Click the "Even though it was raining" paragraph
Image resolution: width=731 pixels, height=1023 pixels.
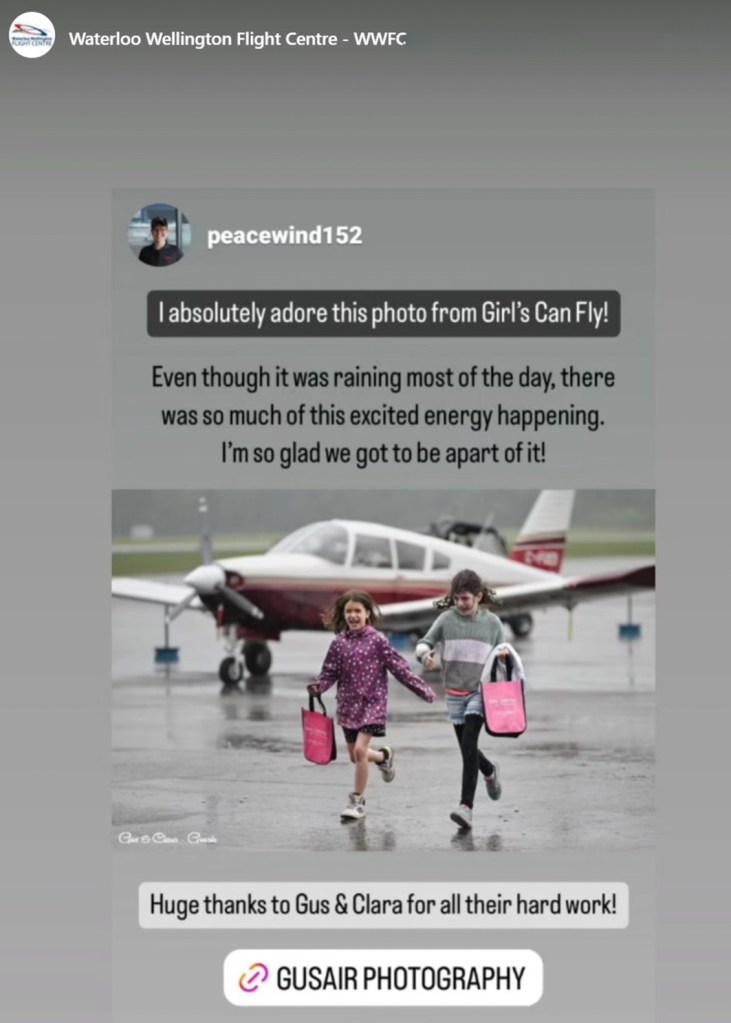tap(383, 416)
